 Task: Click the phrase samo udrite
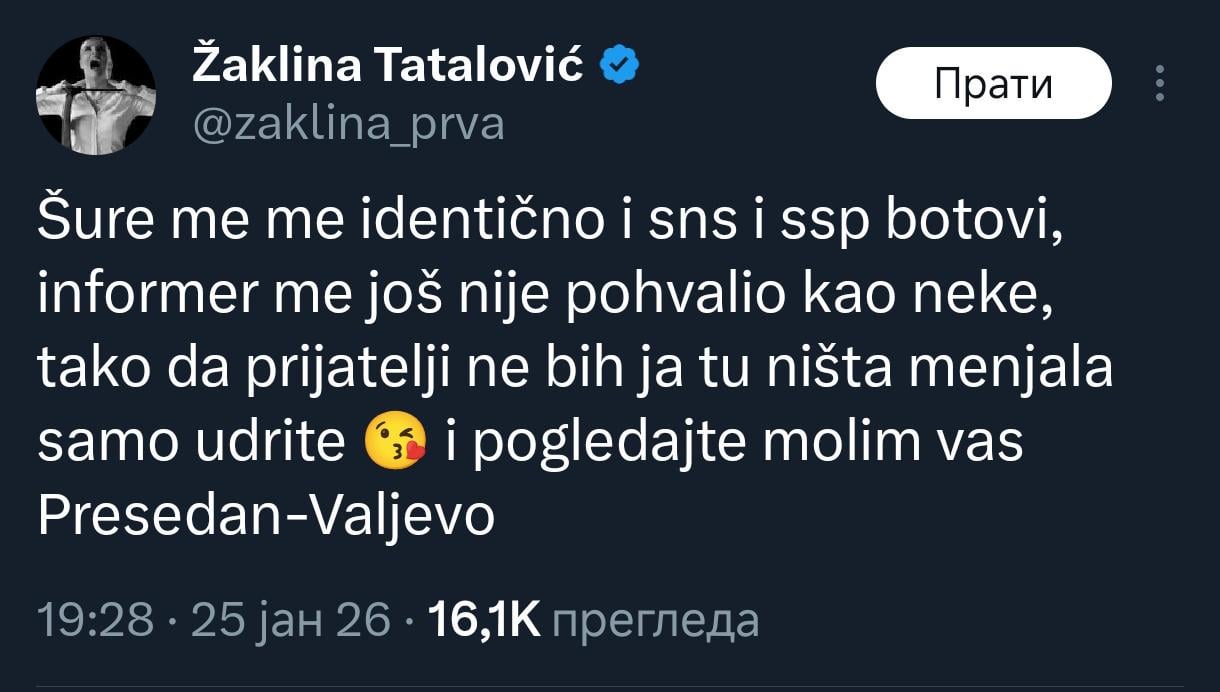point(190,443)
